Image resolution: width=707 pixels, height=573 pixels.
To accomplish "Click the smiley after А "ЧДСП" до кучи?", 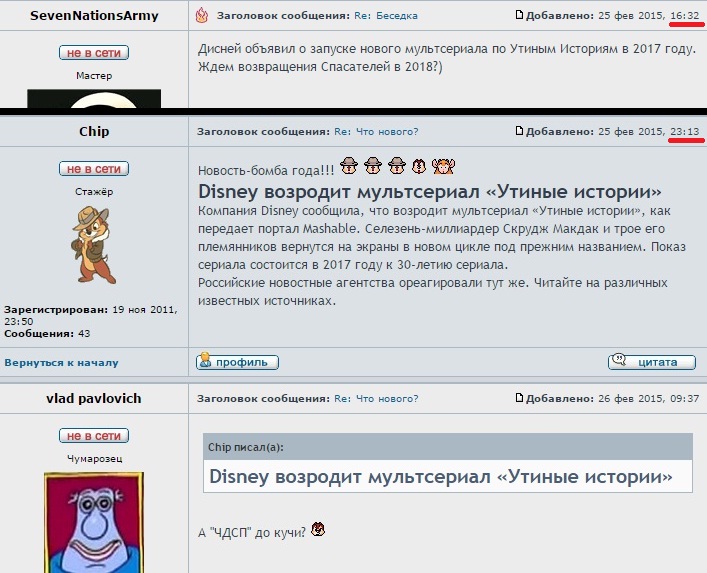I will tap(318, 529).
